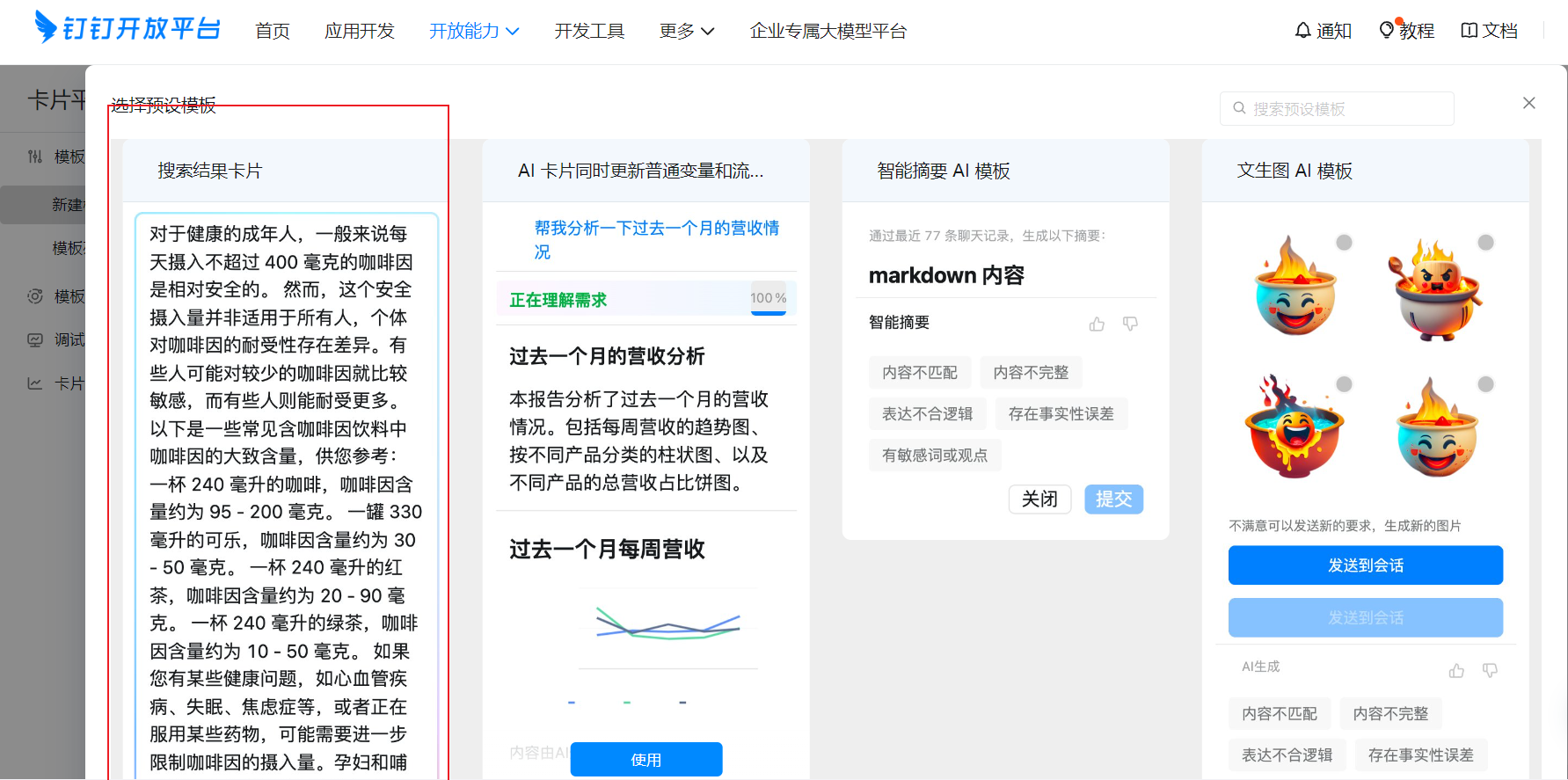Select the top-left fire bowl image radio

tap(1344, 243)
